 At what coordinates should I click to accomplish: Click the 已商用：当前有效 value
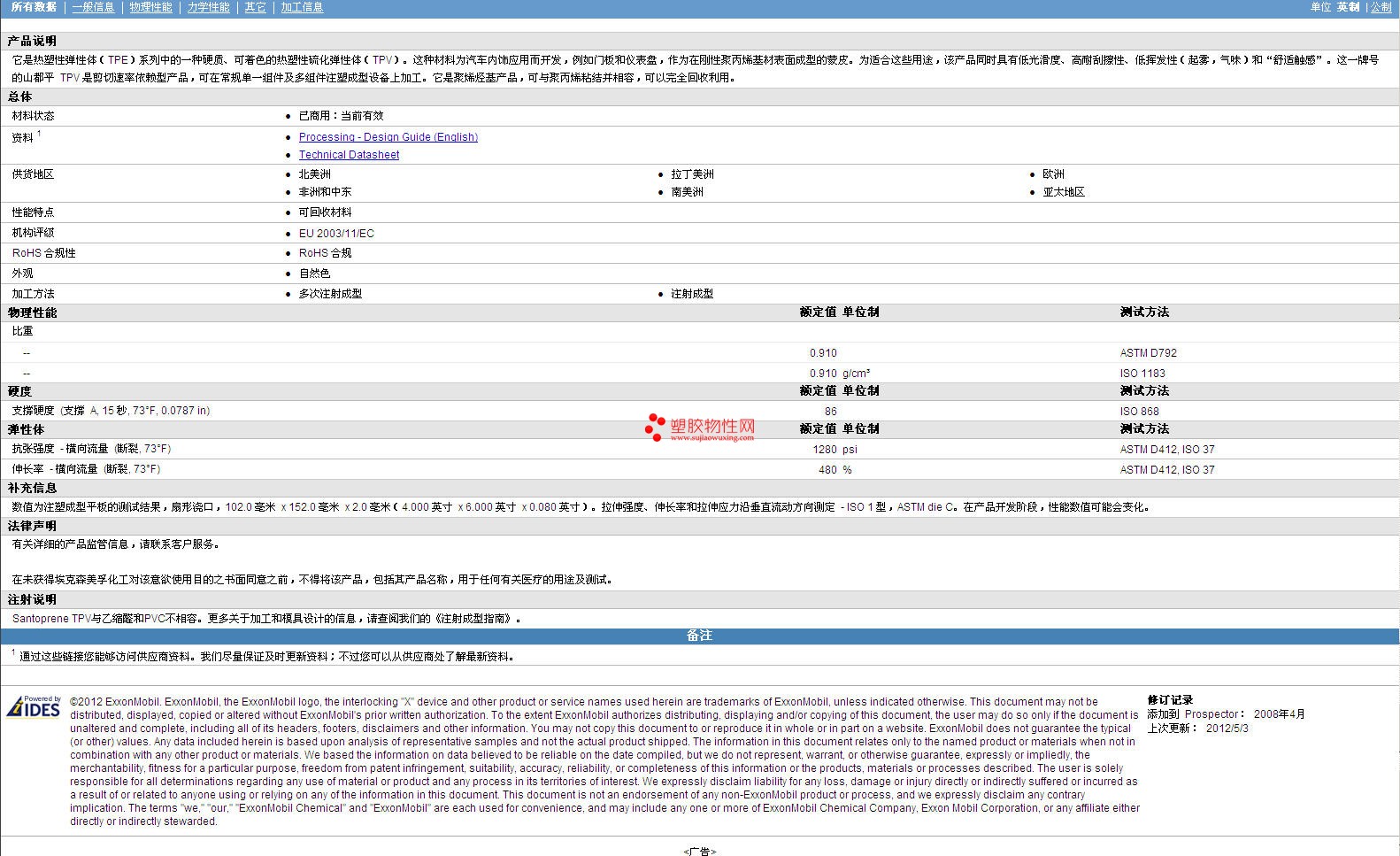(x=342, y=116)
